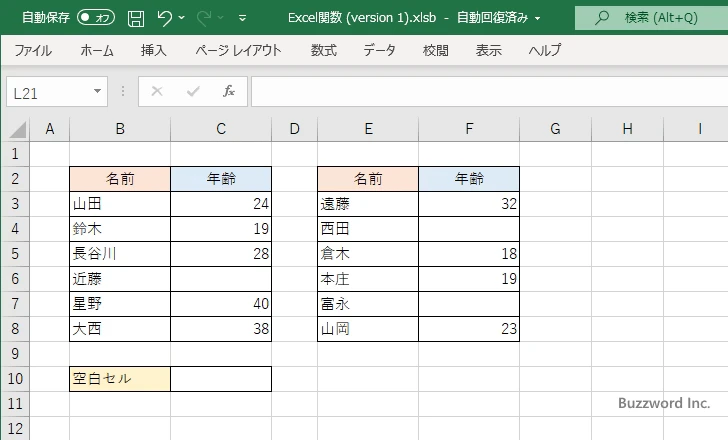The width and height of the screenshot is (728, 440).
Task: Select the cell containing 近藤
Action: click(120, 279)
